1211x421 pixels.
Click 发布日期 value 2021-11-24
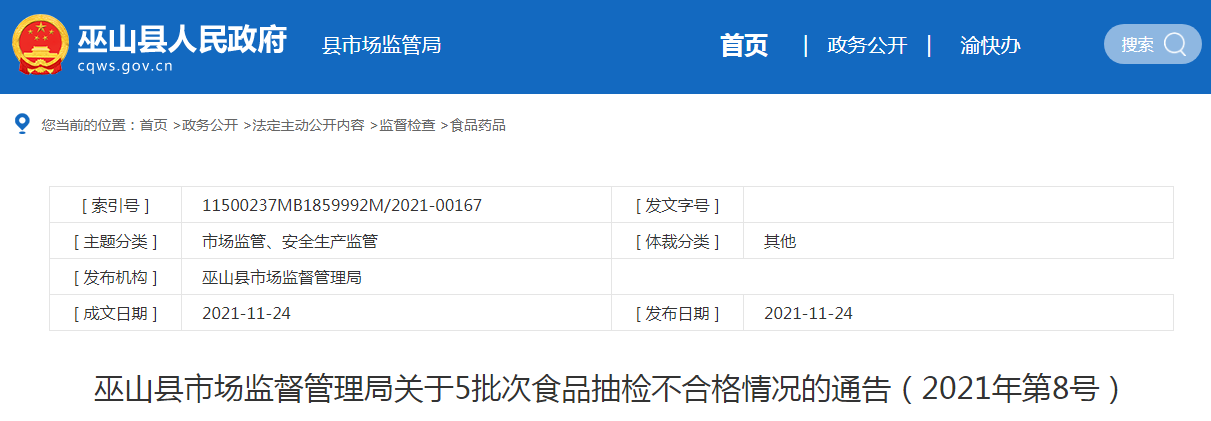(x=808, y=313)
